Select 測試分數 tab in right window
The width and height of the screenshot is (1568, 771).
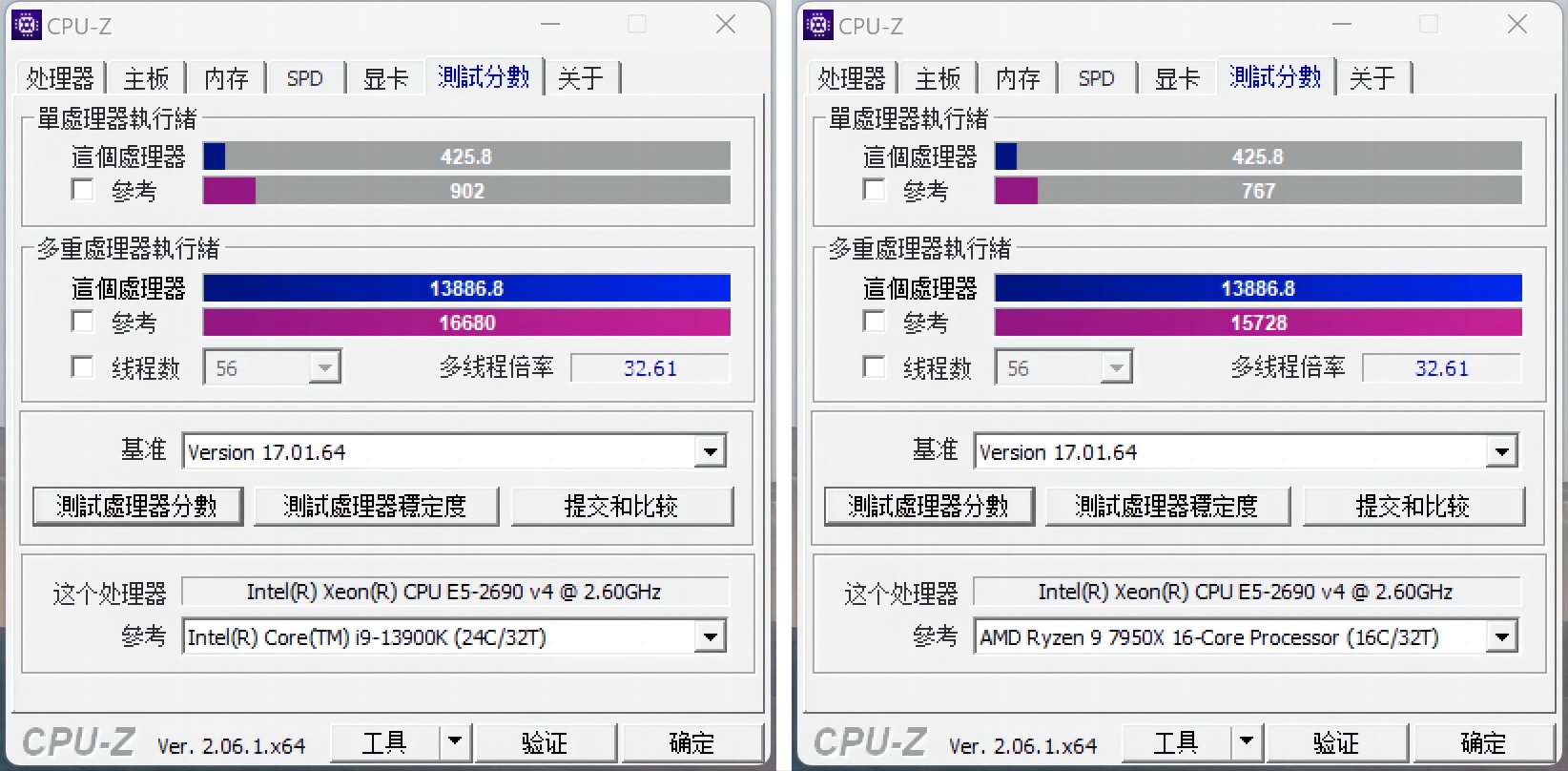point(1276,76)
